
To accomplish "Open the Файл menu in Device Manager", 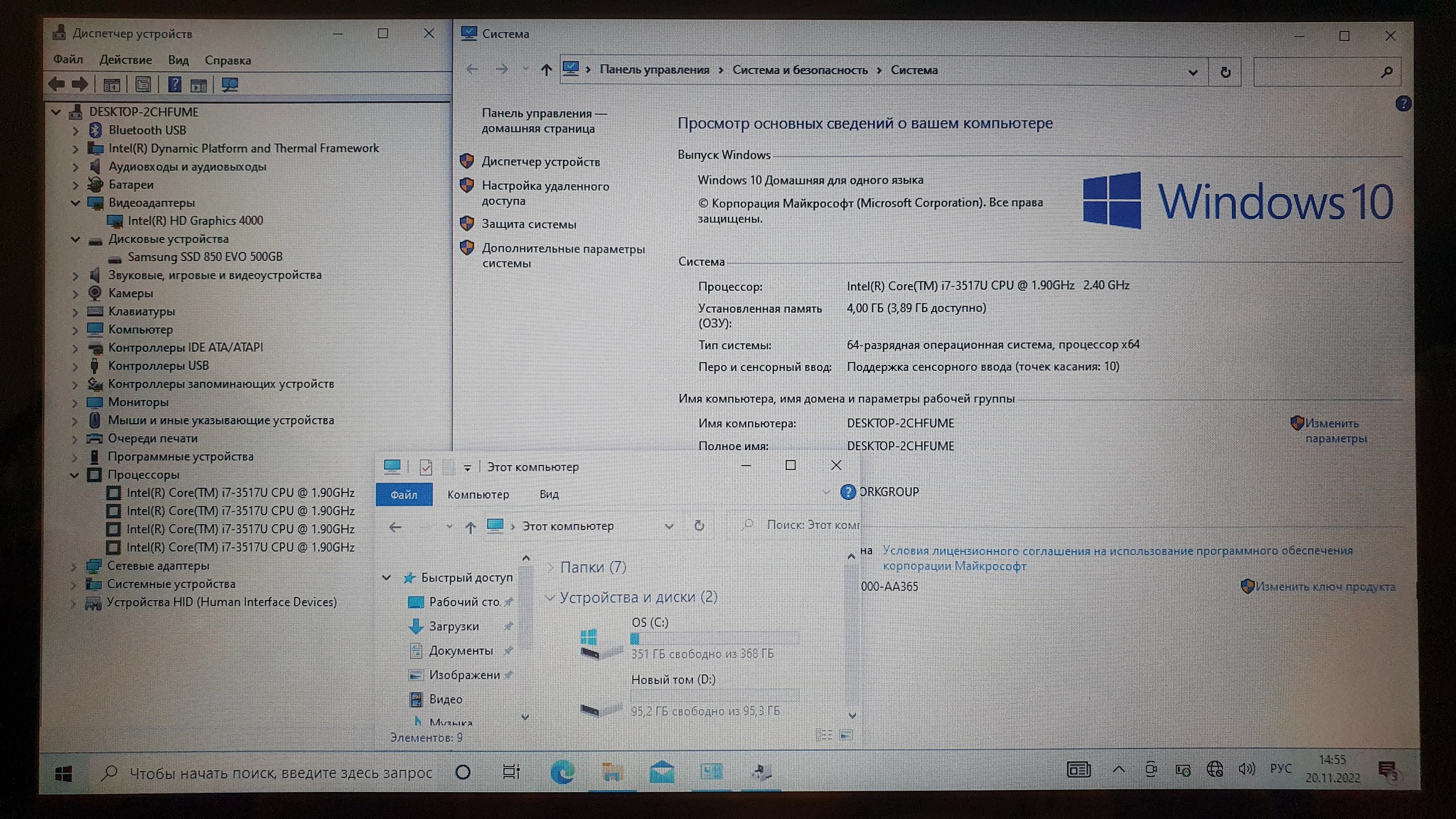I will click(68, 60).
